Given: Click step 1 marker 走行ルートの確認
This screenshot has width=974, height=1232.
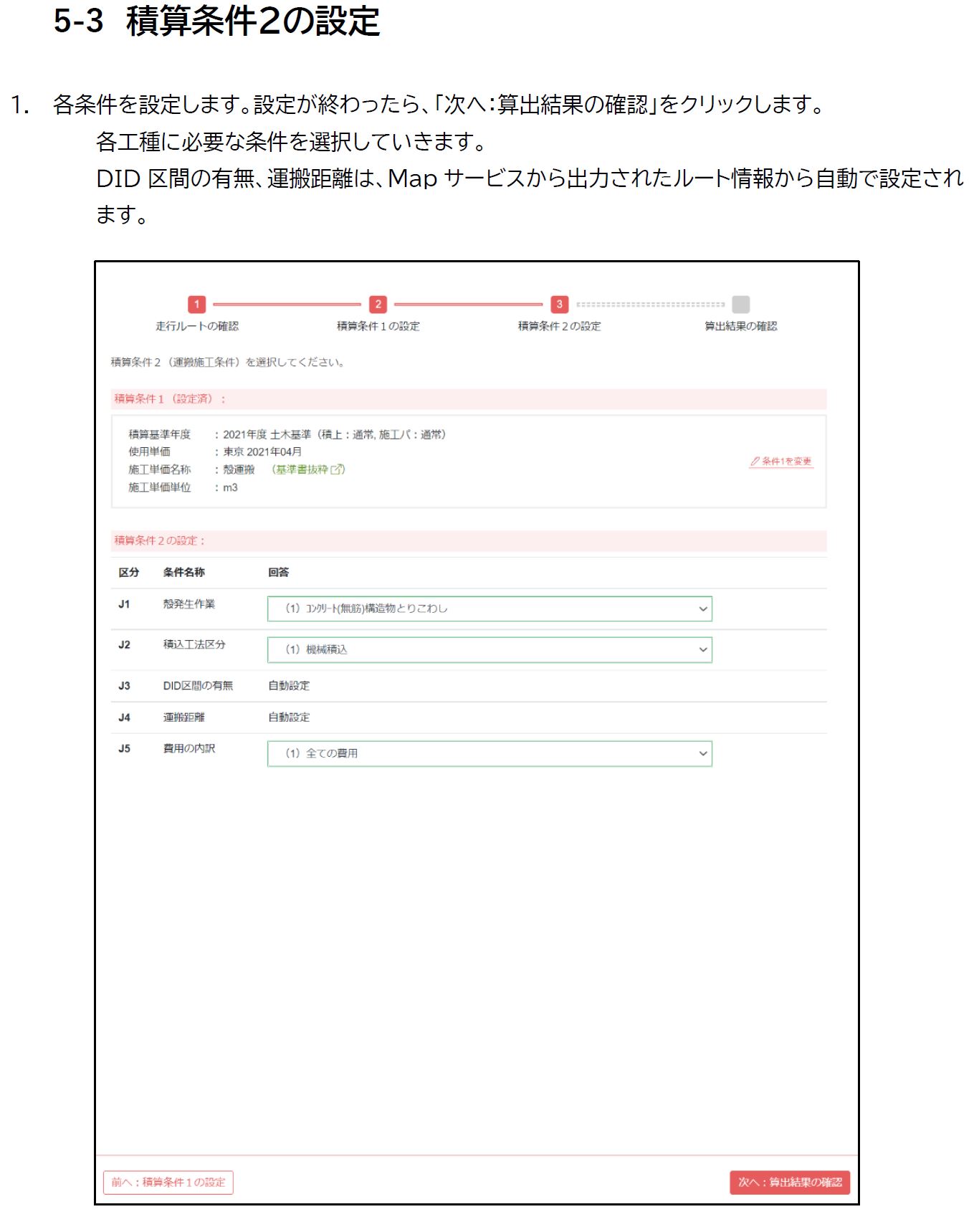Looking at the screenshot, I should pyautogui.click(x=197, y=304).
